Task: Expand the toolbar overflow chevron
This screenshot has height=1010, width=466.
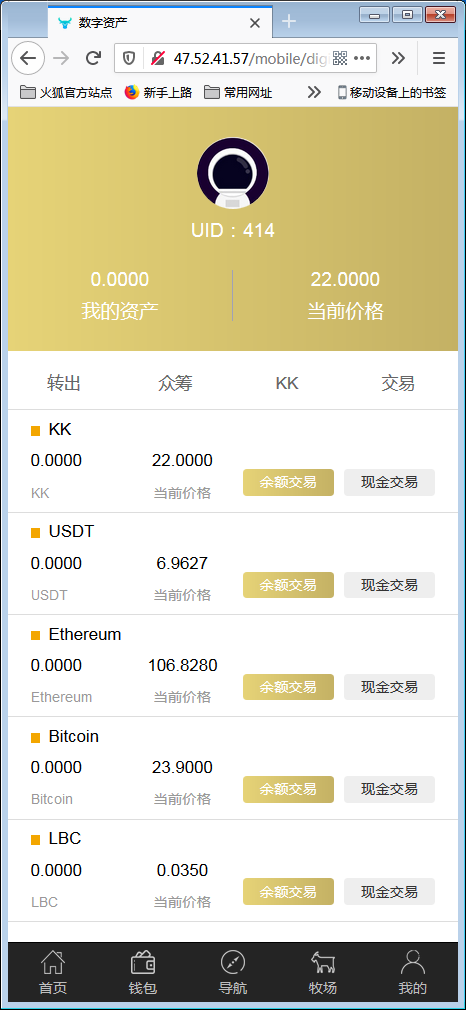Action: pyautogui.click(x=398, y=59)
